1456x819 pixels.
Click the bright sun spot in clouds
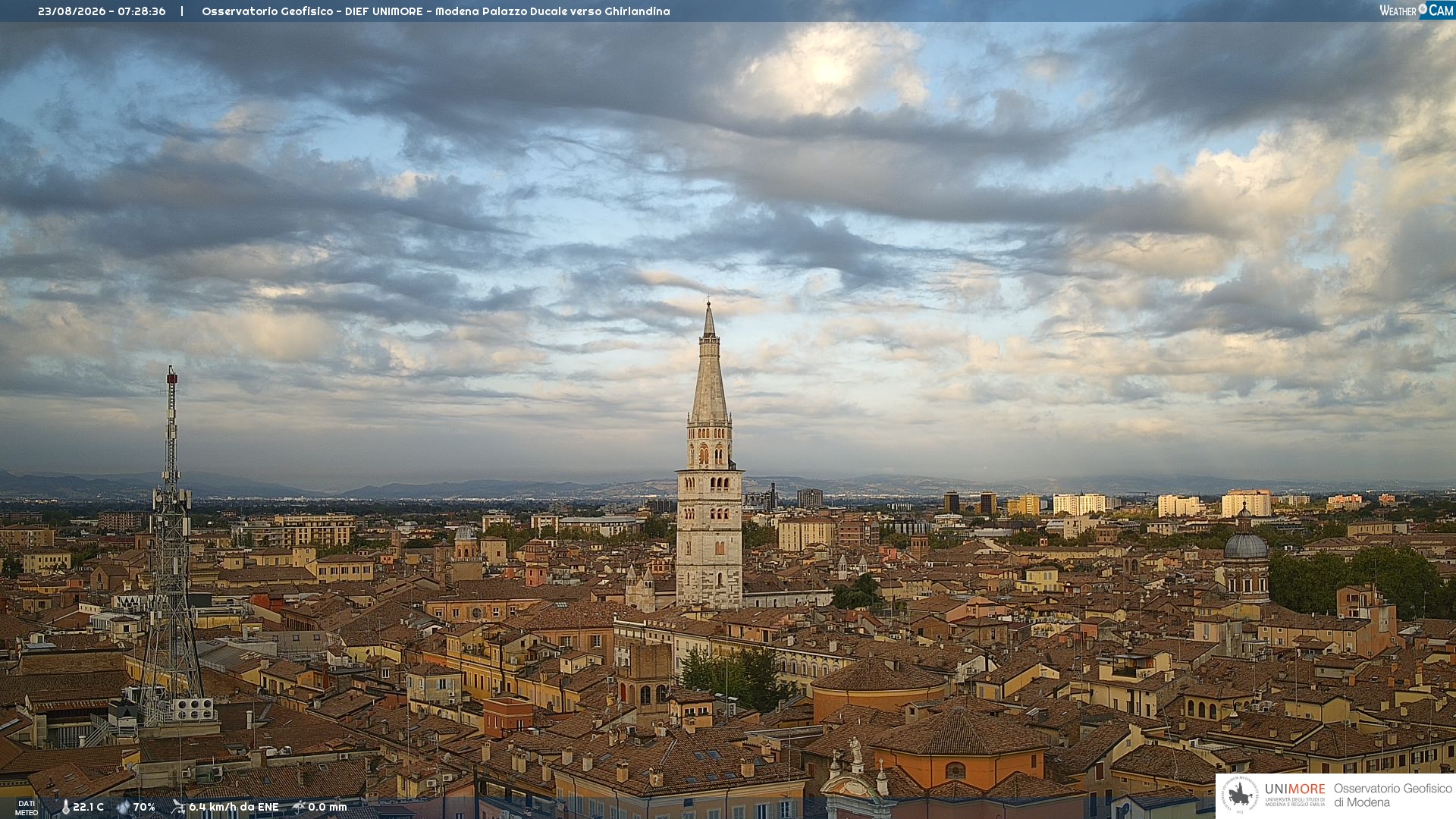click(828, 71)
